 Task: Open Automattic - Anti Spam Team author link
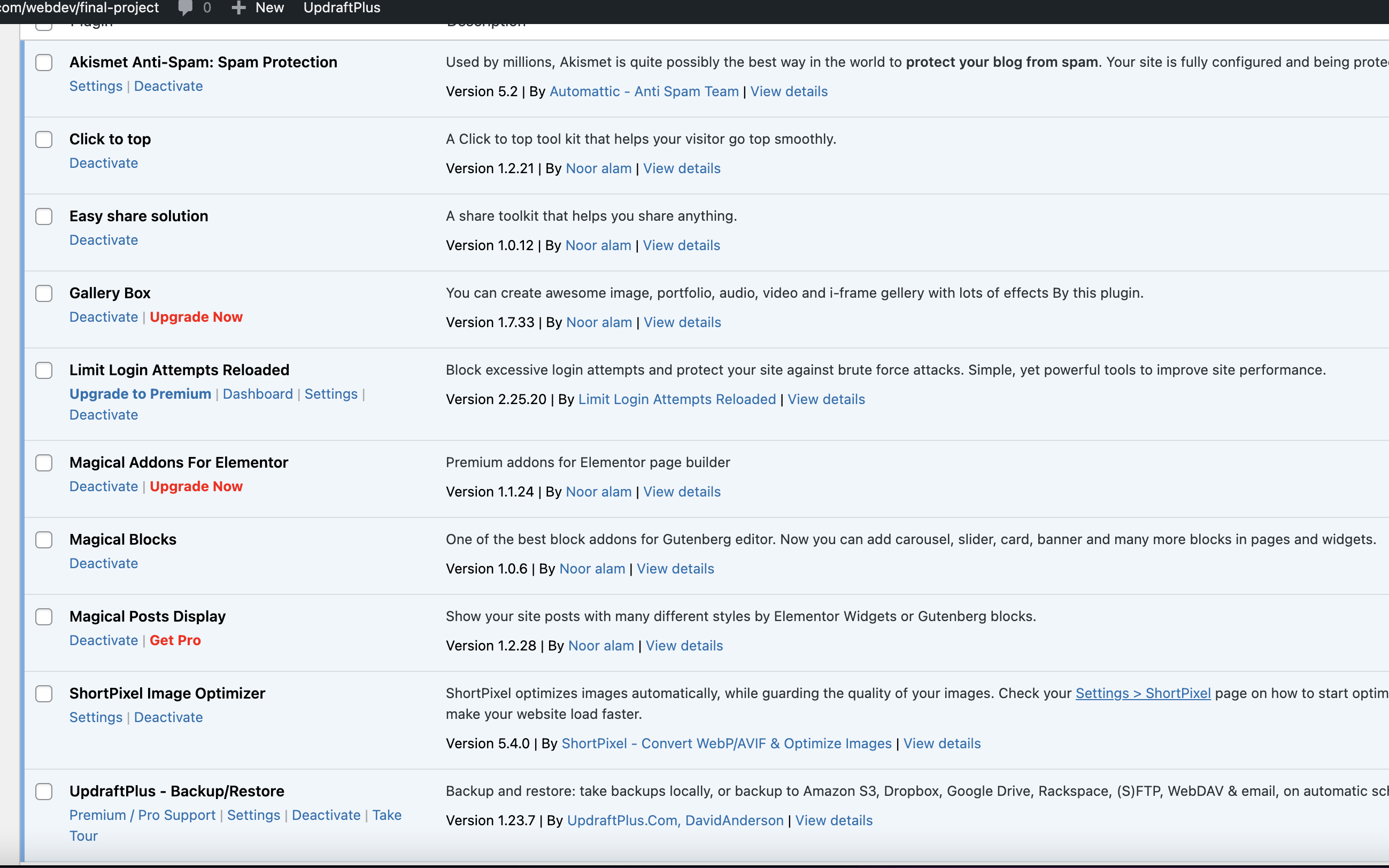[644, 91]
